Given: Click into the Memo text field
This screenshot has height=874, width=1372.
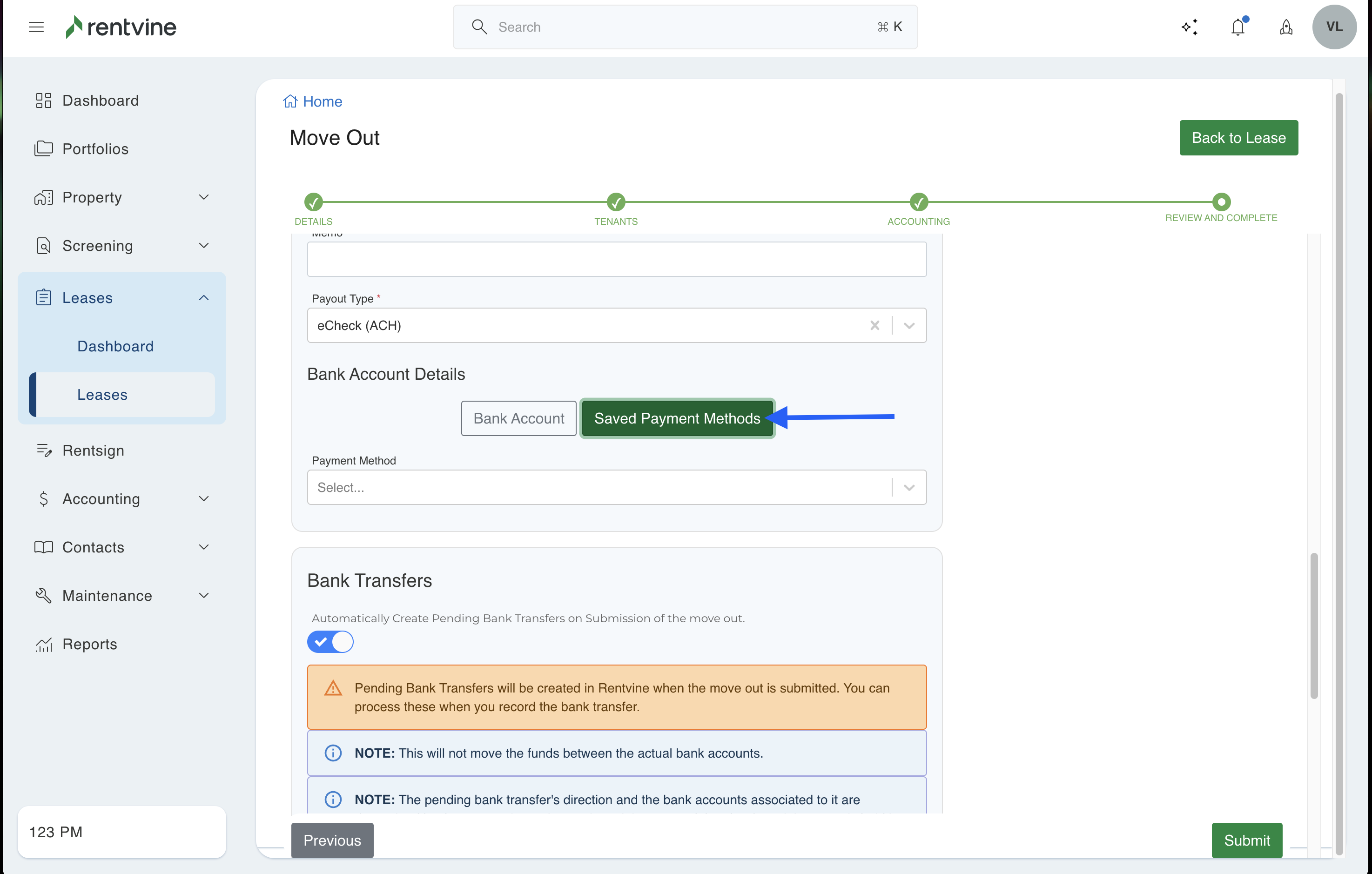Looking at the screenshot, I should point(617,259).
